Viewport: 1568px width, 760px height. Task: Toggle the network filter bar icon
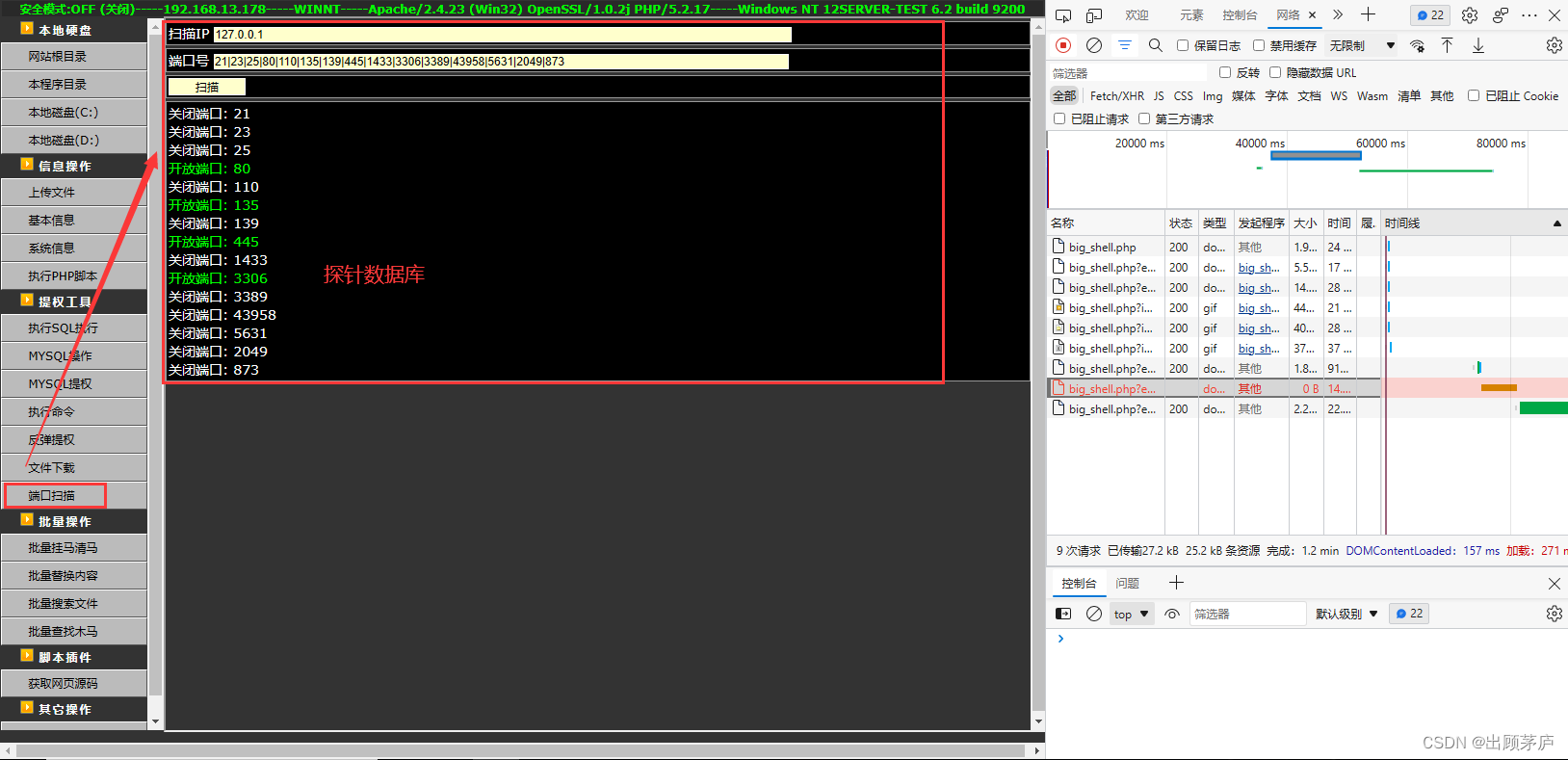coord(1125,45)
